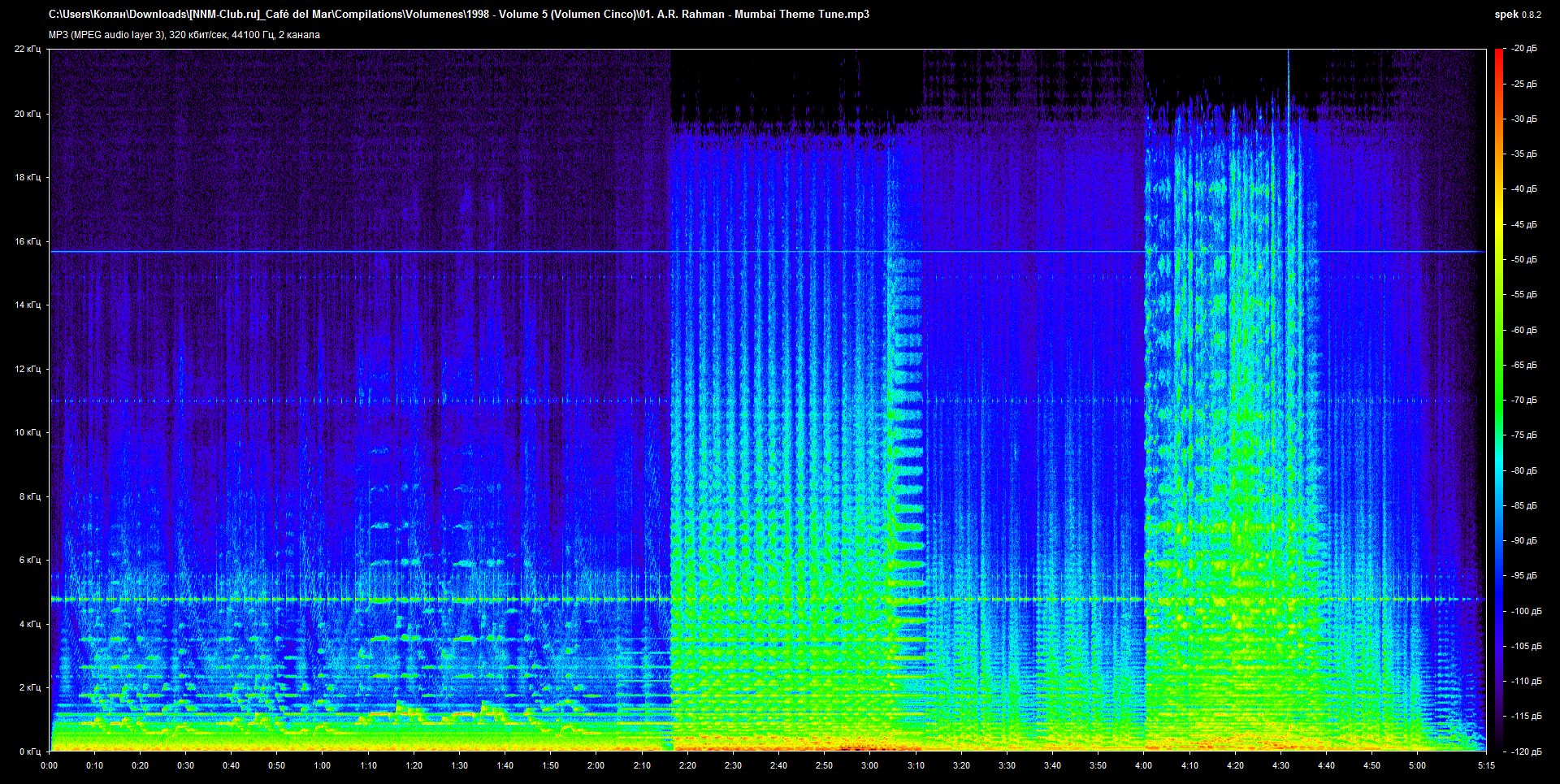Viewport: 1560px width, 784px height.
Task: Click the 2:20 time axis label
Action: click(687, 765)
